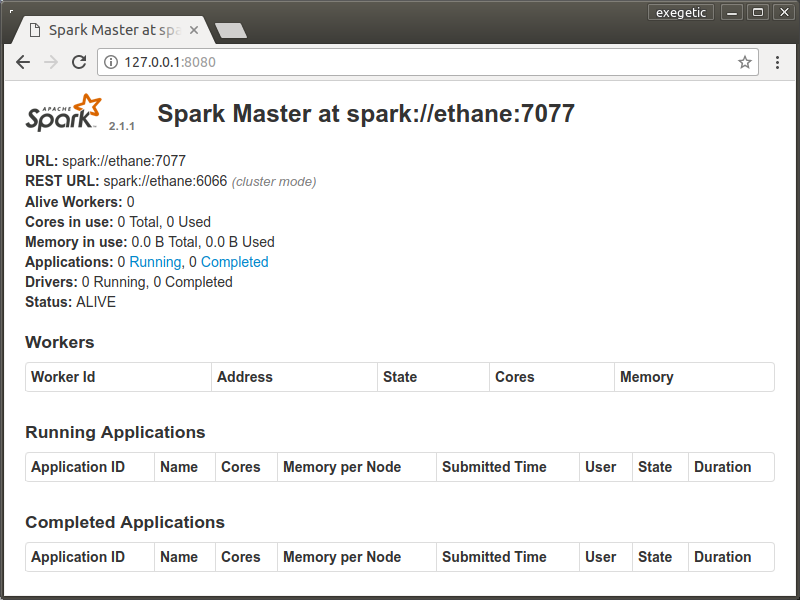
Task: Open the Chrome three-dot menu
Action: point(777,62)
